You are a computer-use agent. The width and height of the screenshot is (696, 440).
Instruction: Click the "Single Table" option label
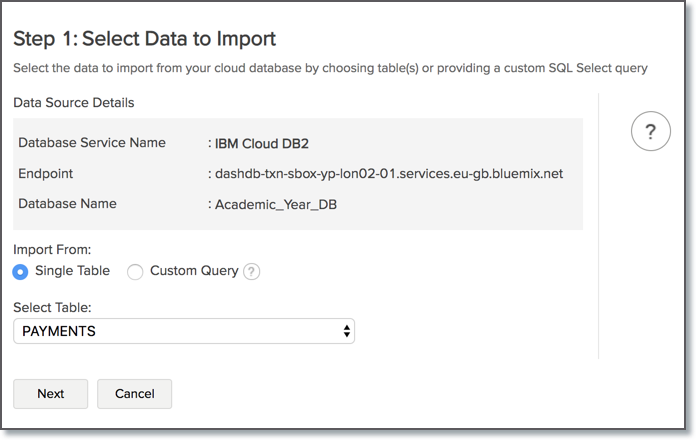[72, 271]
